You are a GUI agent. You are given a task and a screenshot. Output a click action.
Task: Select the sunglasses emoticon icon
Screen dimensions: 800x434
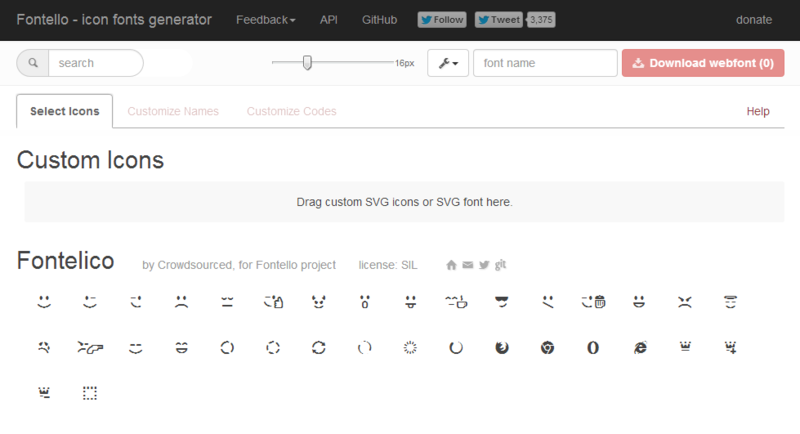pos(502,302)
